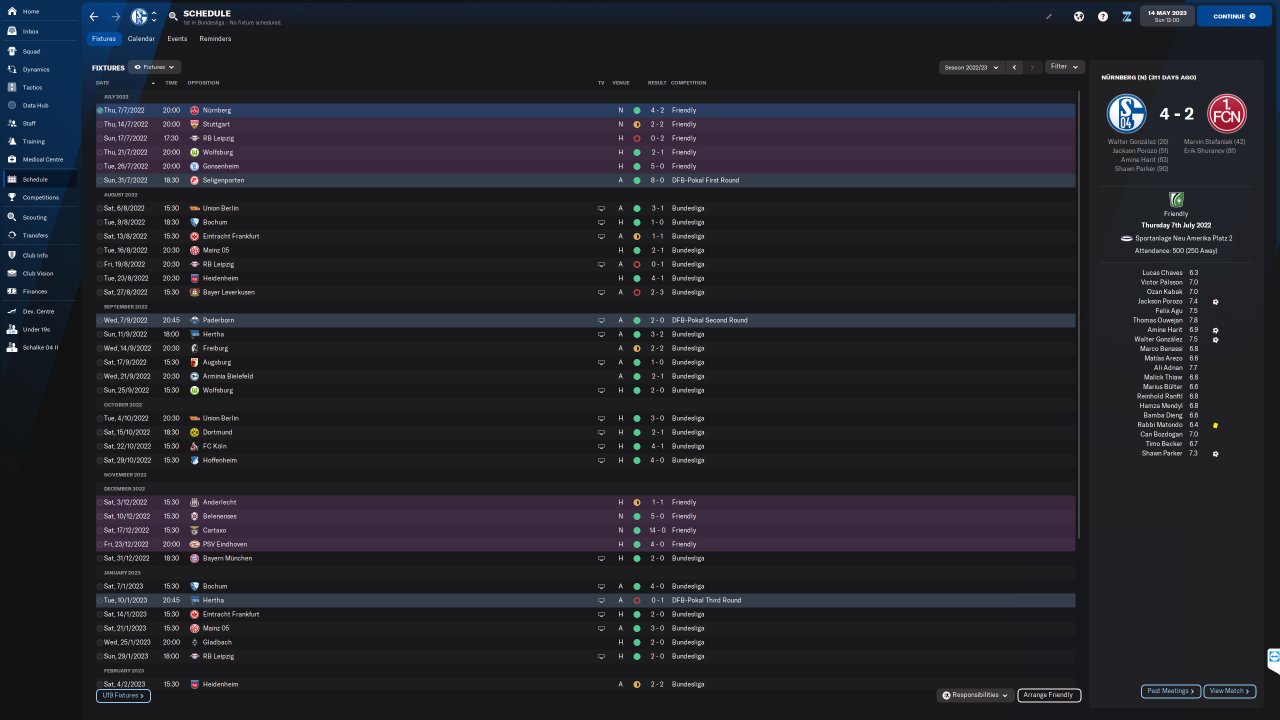Select the Paderborn DFB-Pokal Second Round row

(586, 320)
